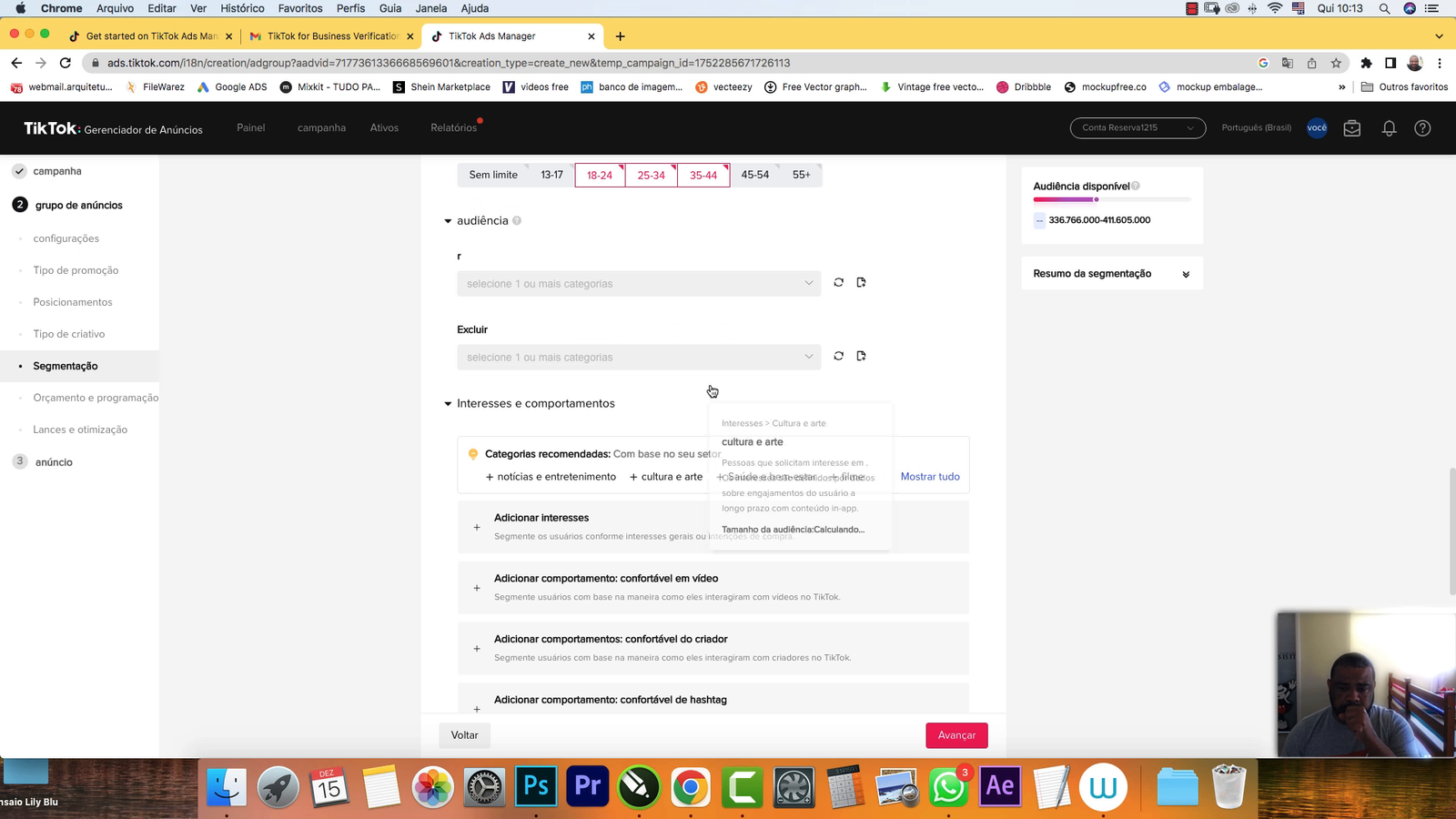Select the 13-17 age range
This screenshot has height=819, width=1456.
pyautogui.click(x=552, y=175)
